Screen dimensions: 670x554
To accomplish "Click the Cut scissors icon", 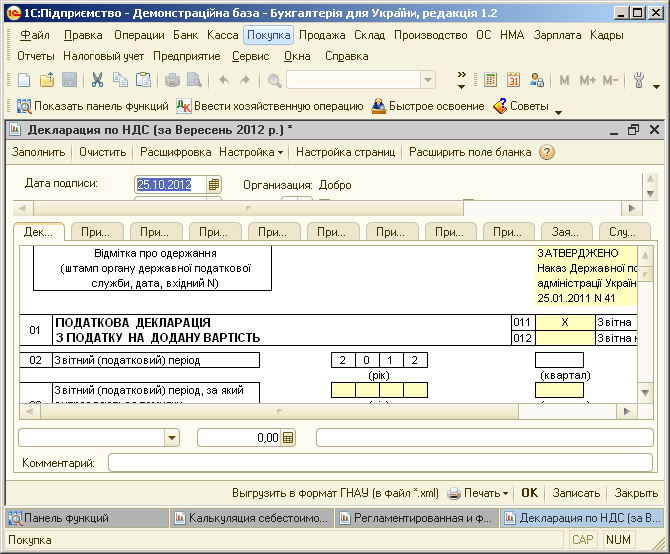I will (x=97, y=80).
